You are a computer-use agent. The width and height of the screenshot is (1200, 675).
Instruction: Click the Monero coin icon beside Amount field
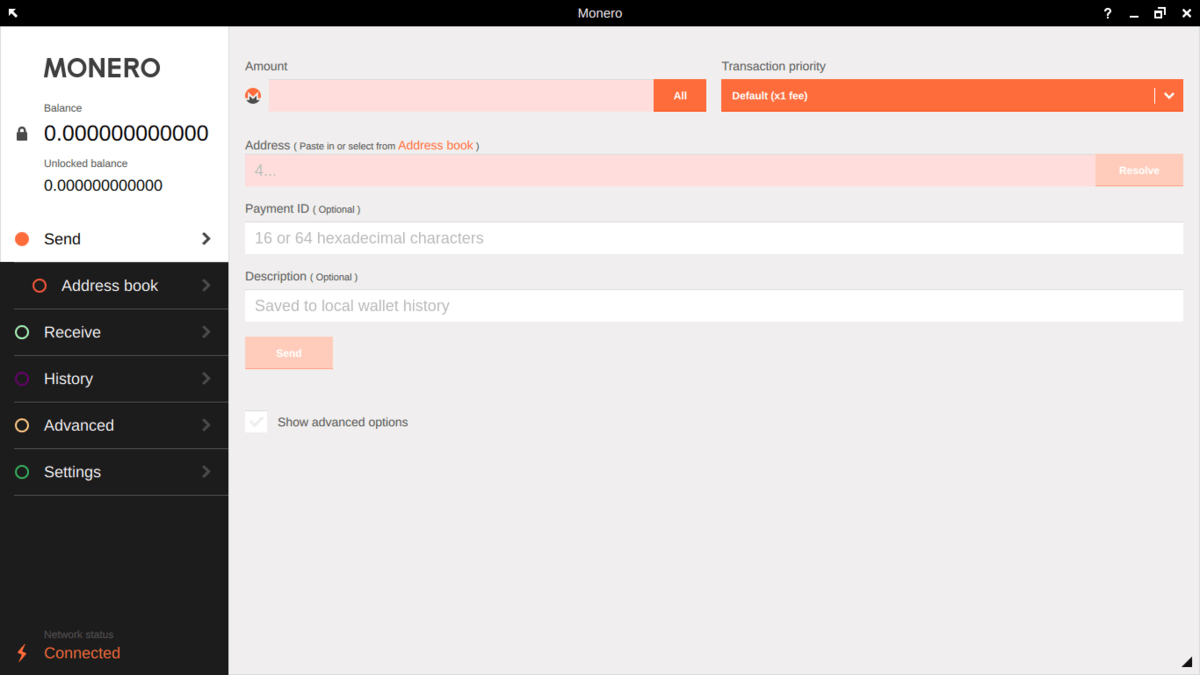coord(253,95)
